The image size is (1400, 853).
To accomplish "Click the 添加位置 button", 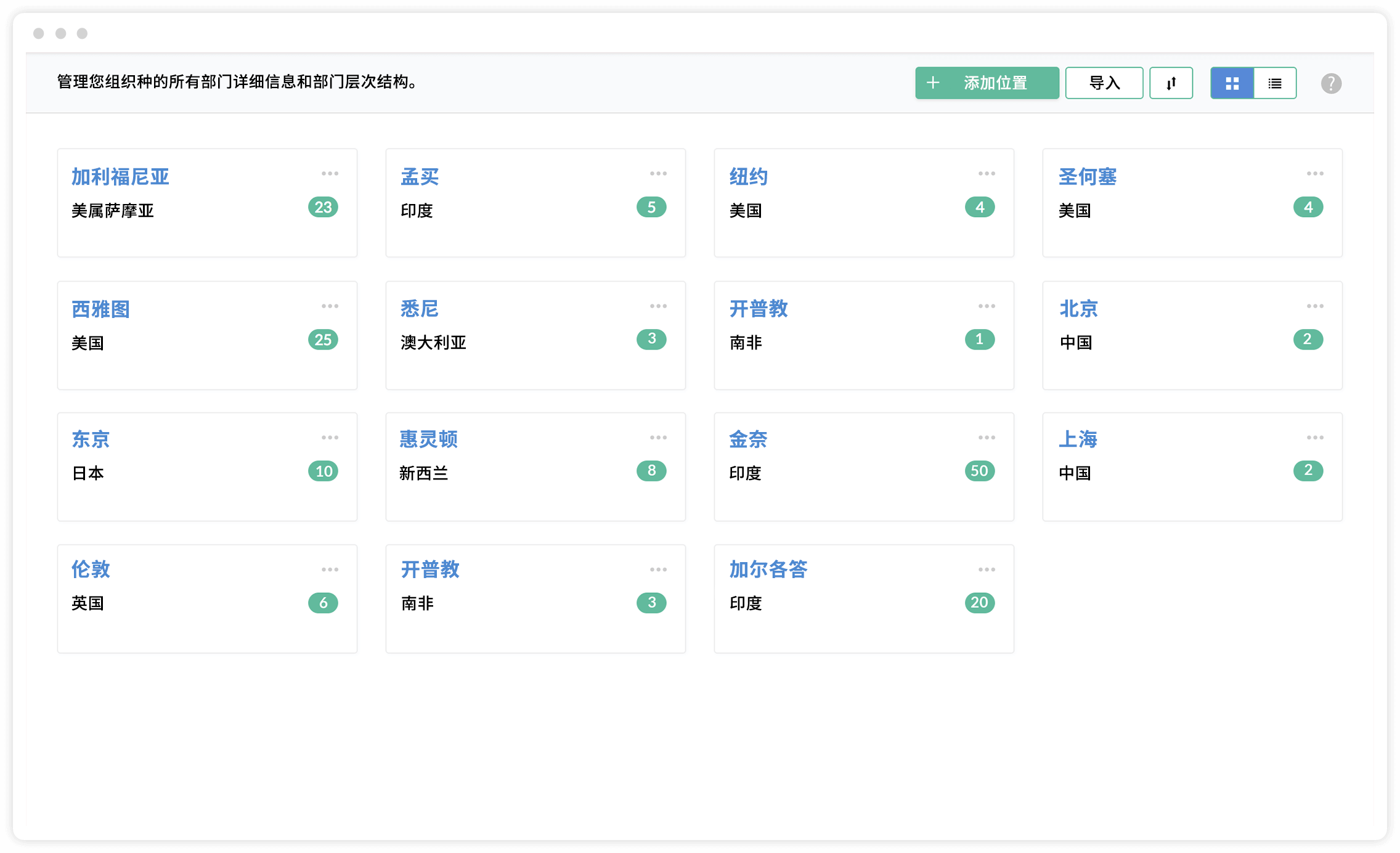I will [987, 83].
